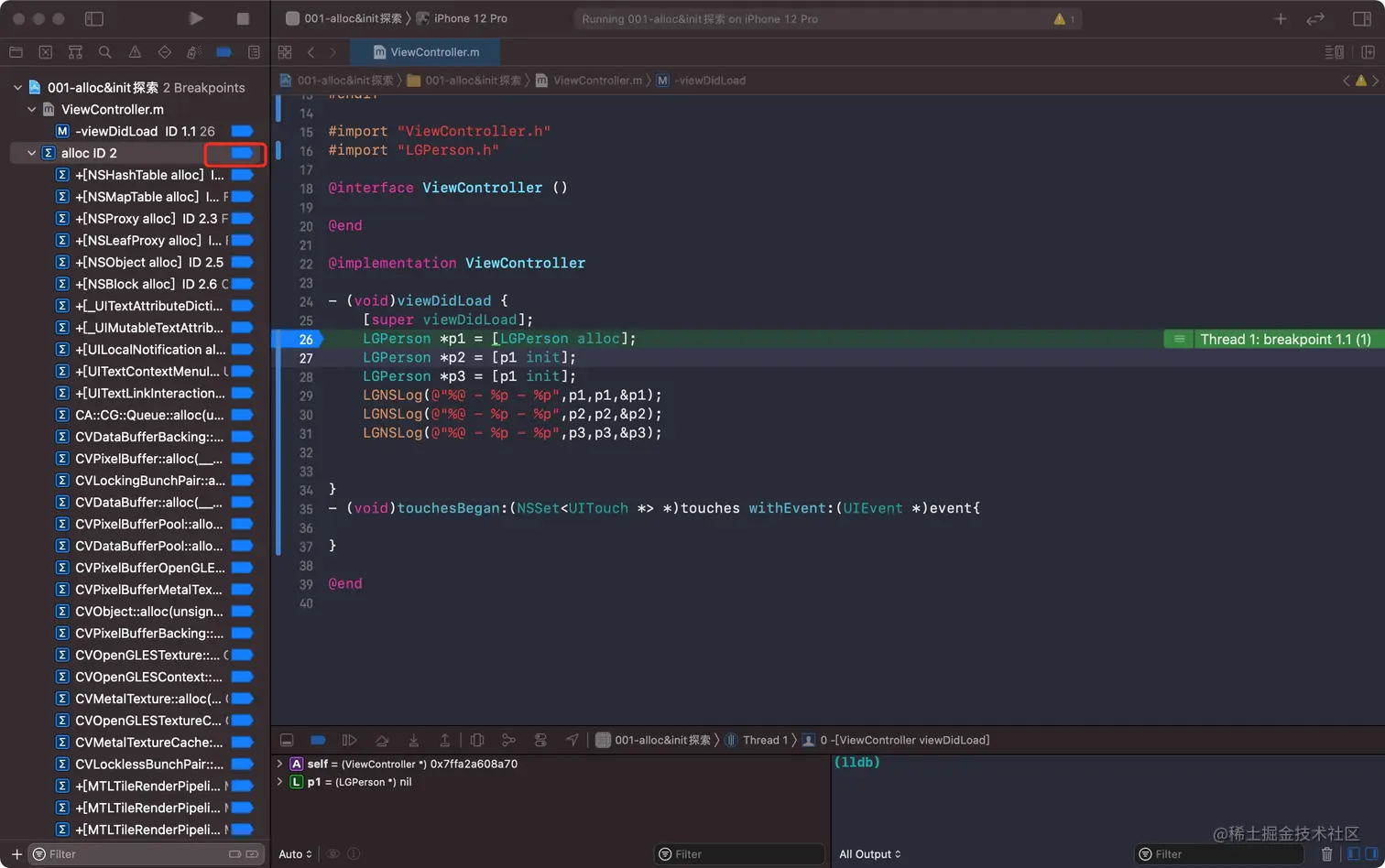Add a breakpoint with plus button
Viewport: 1385px width, 868px height.
(x=16, y=854)
